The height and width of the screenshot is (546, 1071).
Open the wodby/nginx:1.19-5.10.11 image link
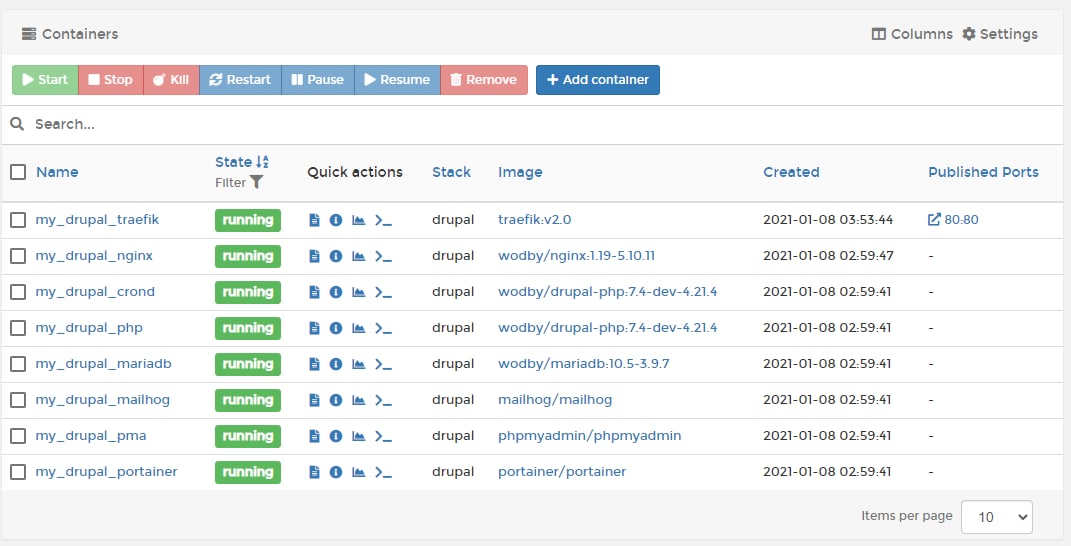click(576, 256)
